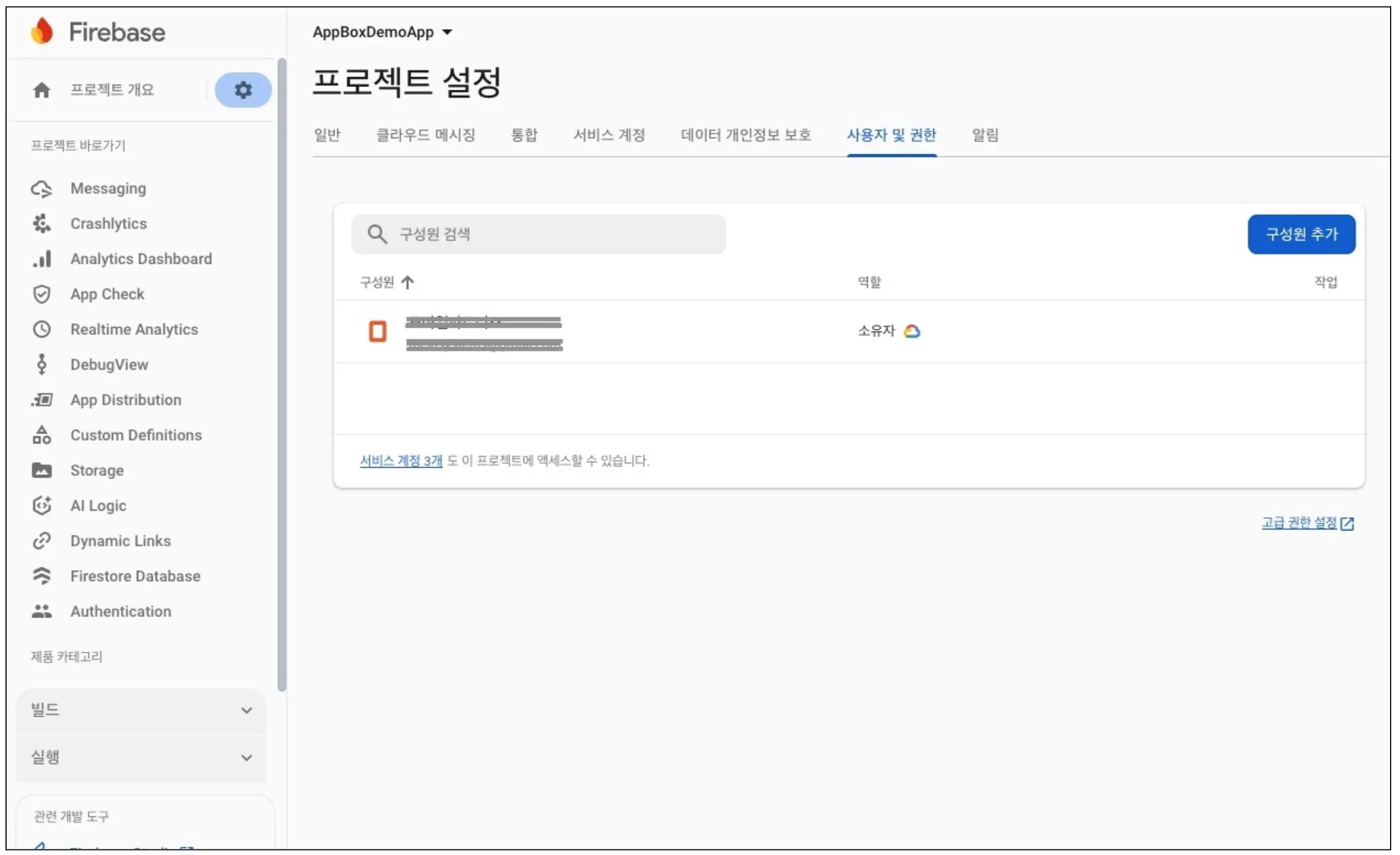
Task: Click the AI Logic sparkle icon
Action: click(41, 506)
